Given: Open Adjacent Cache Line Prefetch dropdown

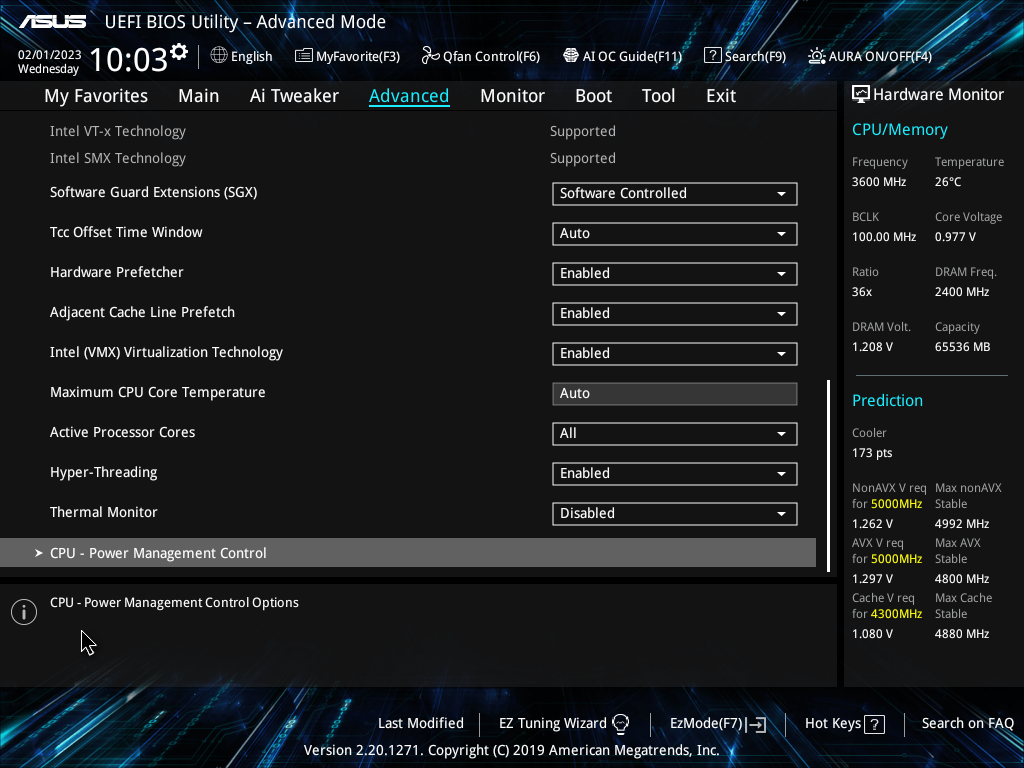Looking at the screenshot, I should click(x=675, y=313).
